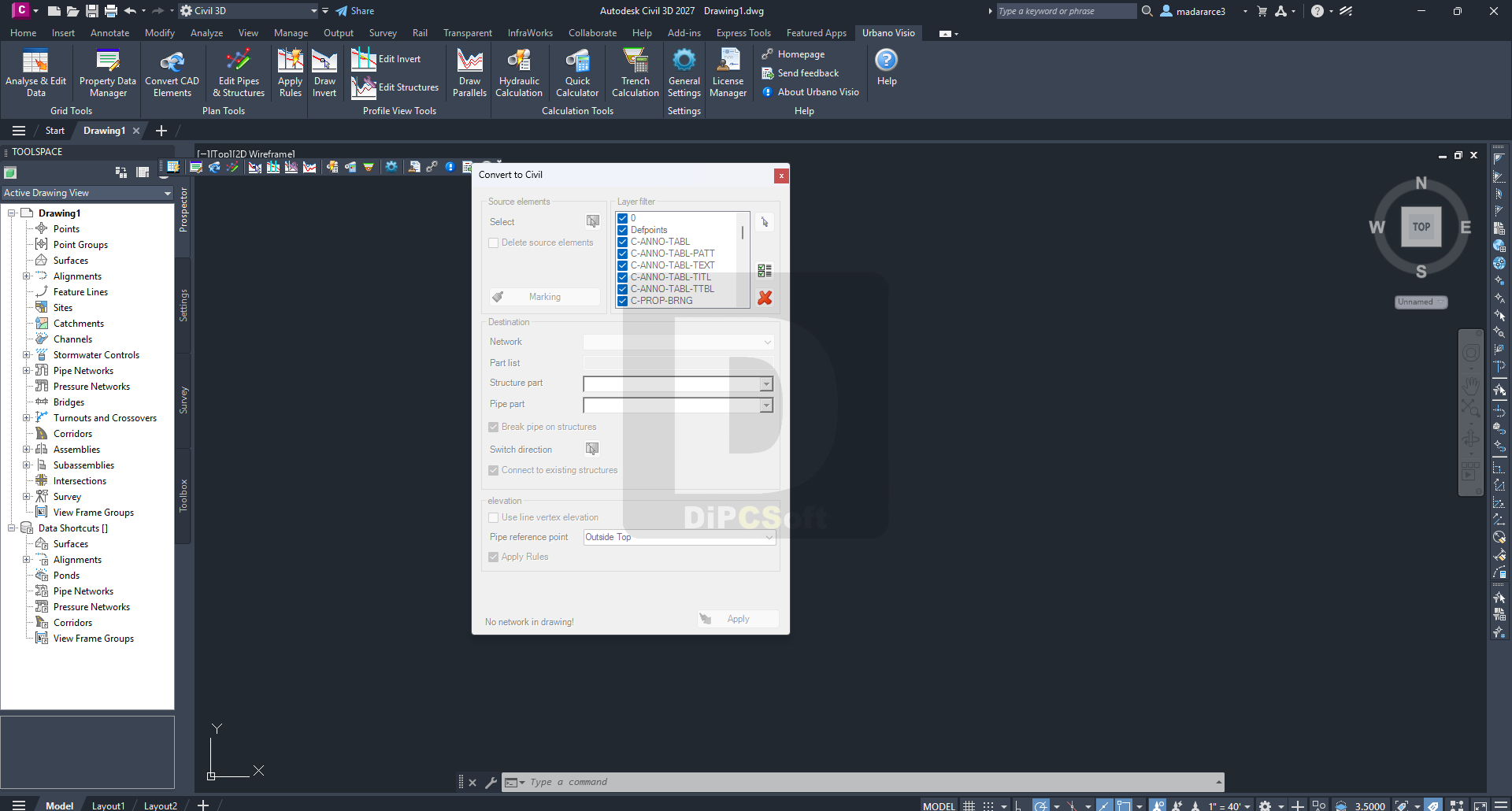Click the blue Help question-mark button

point(887,61)
